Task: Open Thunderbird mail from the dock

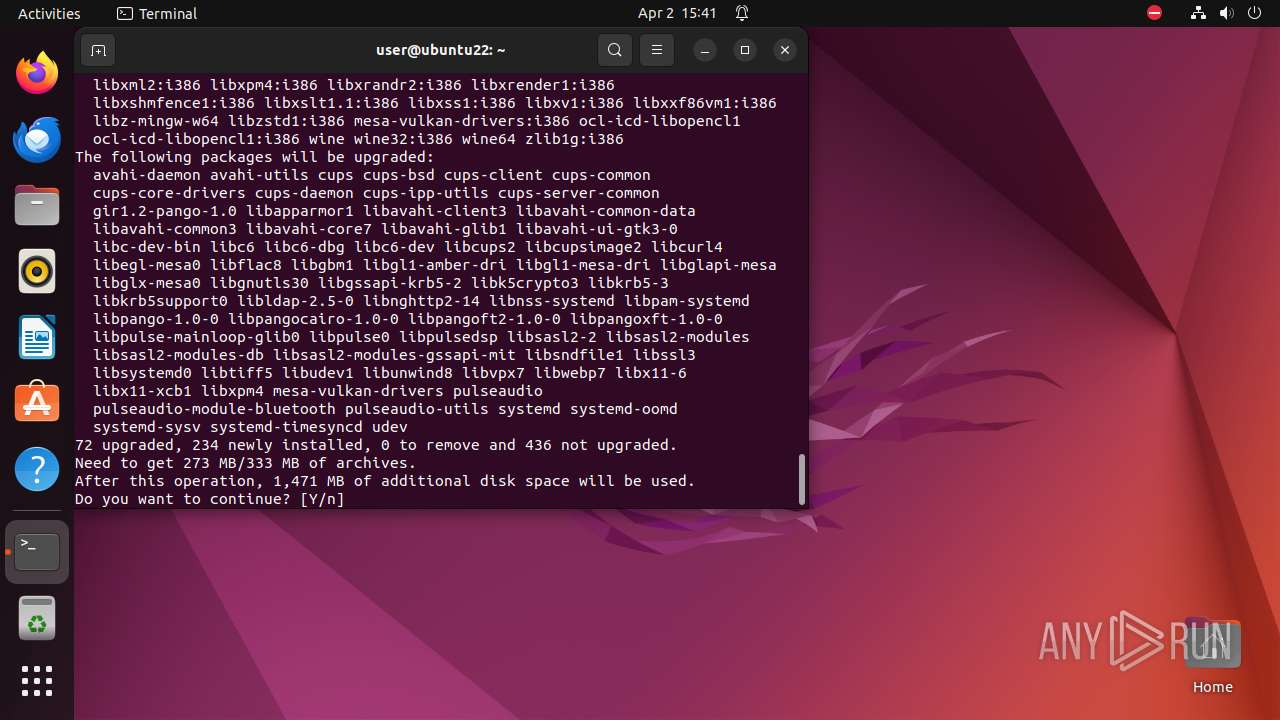Action: point(37,139)
